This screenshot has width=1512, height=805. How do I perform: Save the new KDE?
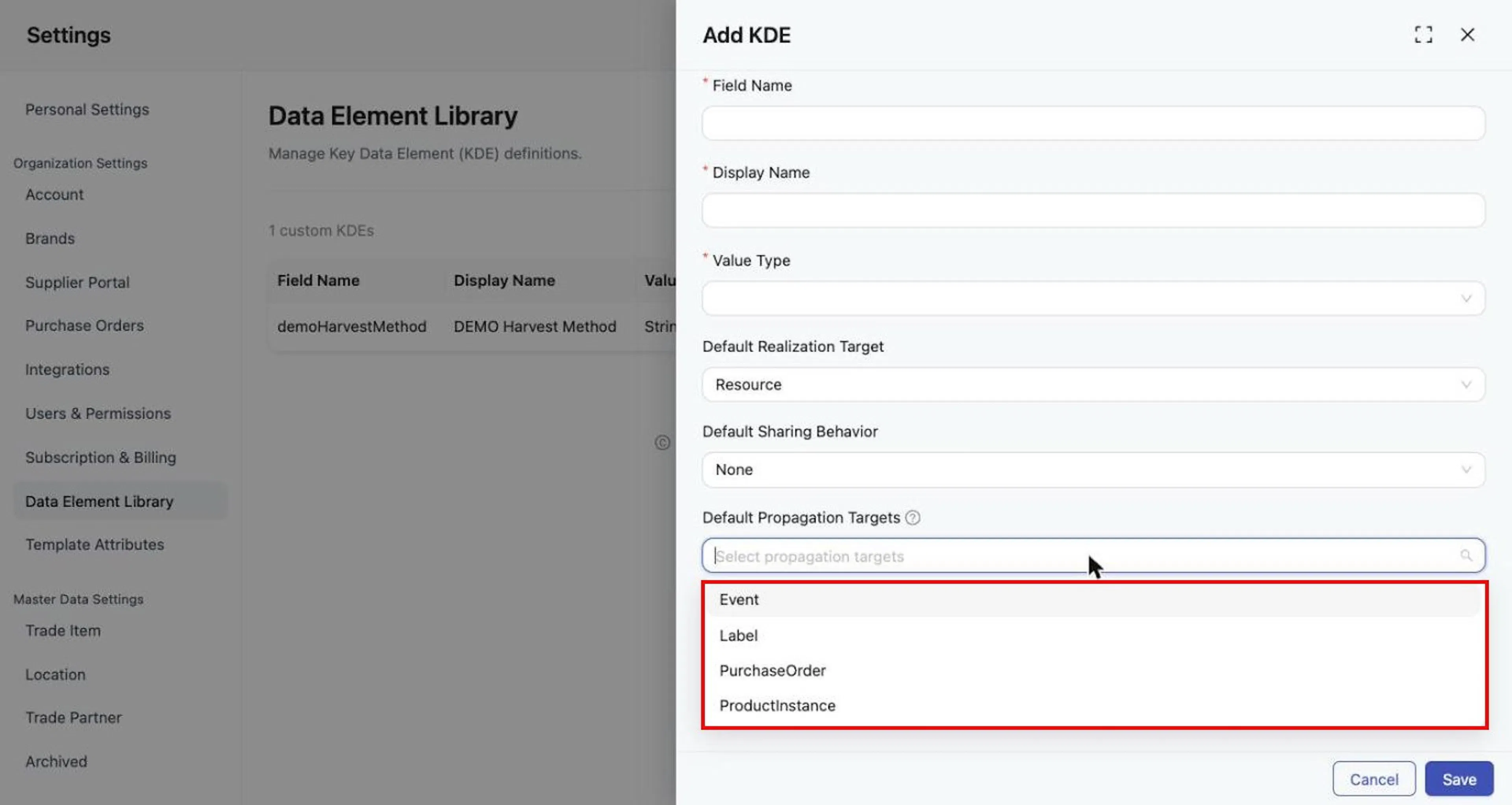click(x=1458, y=779)
